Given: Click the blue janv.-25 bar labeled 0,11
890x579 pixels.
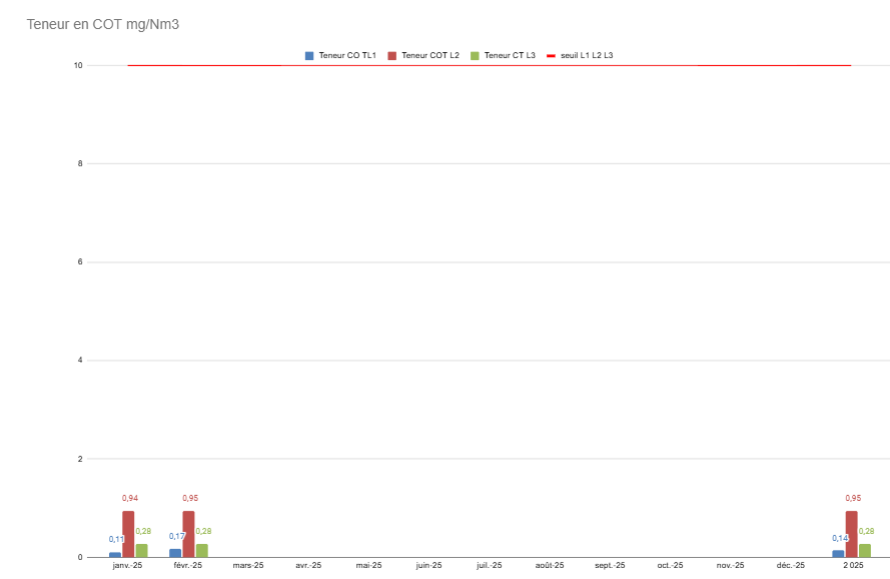Looking at the screenshot, I should coord(115,555).
